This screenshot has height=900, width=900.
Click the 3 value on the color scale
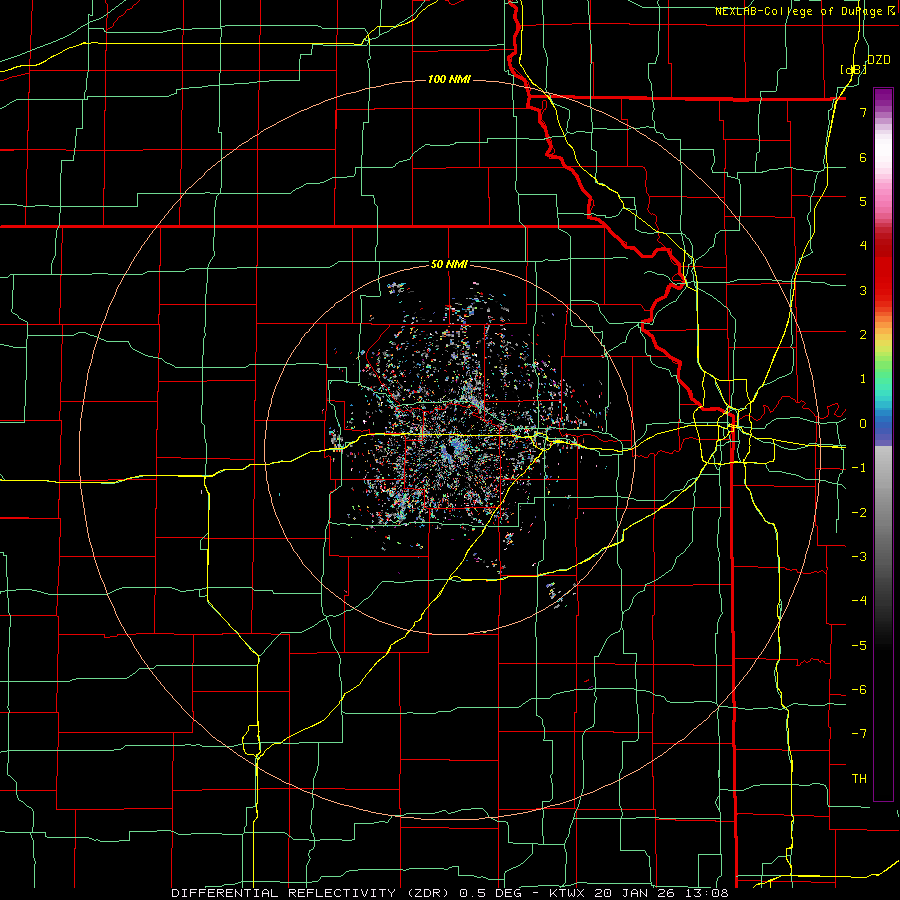coord(863,290)
